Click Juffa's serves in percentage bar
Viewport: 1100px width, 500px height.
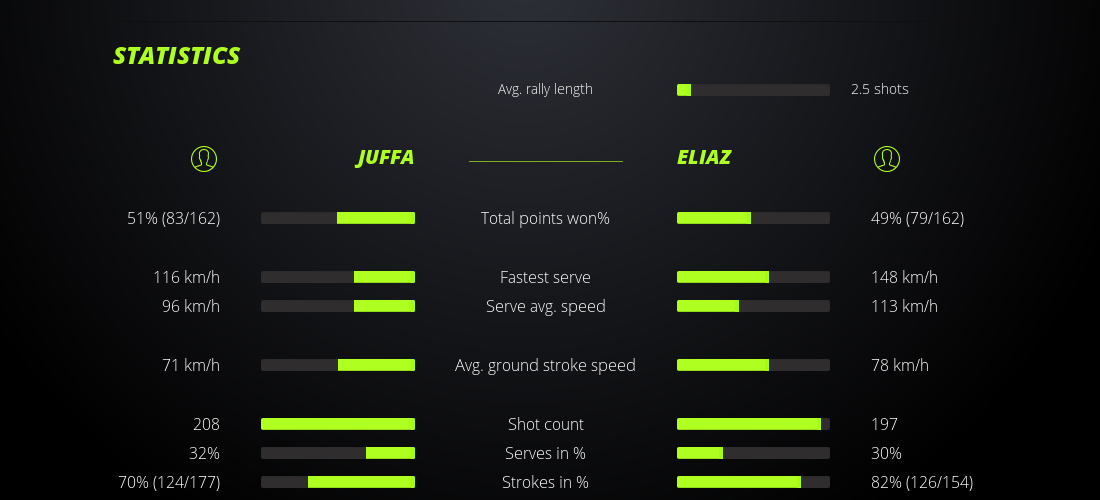click(338, 453)
